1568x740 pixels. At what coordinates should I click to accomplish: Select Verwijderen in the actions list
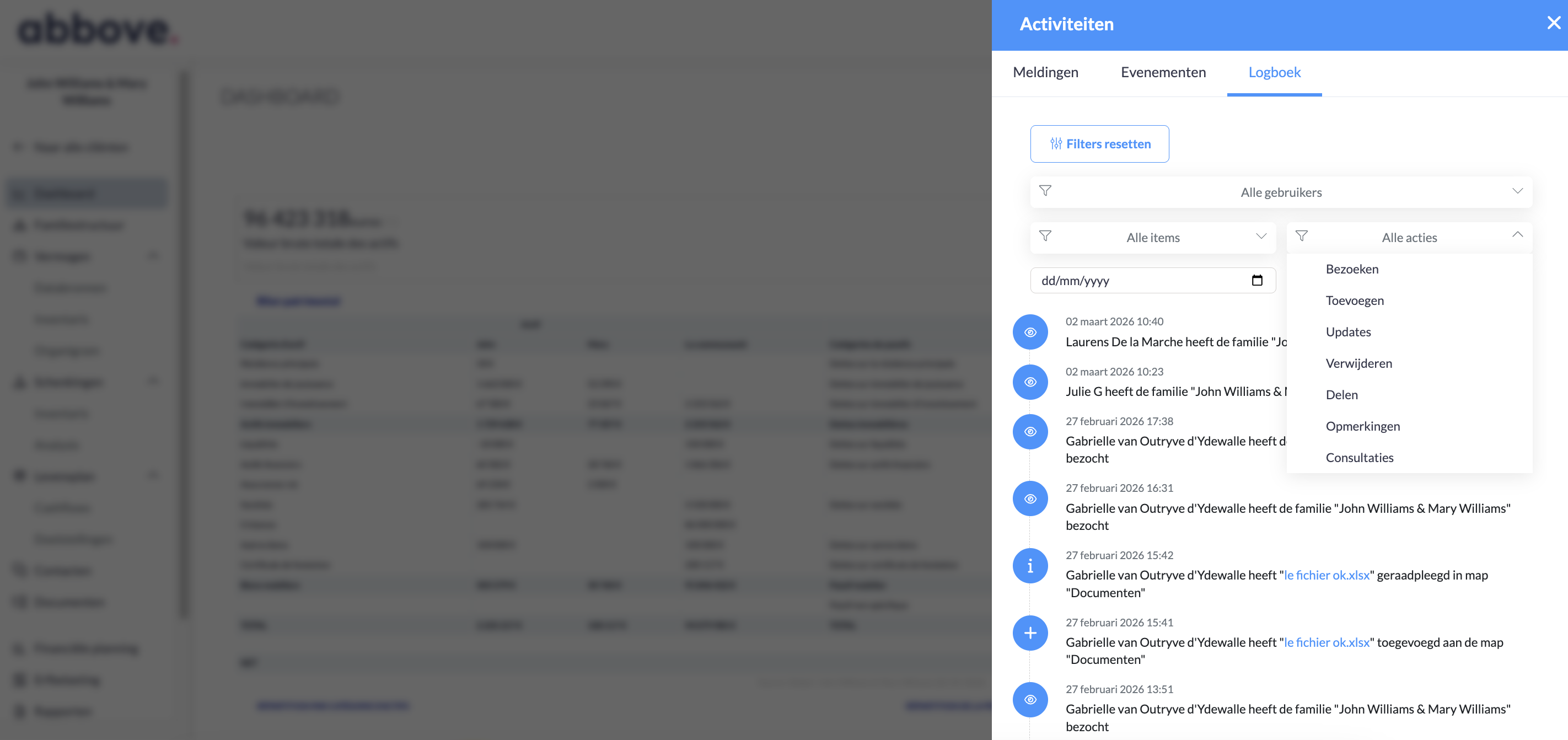[x=1358, y=363]
